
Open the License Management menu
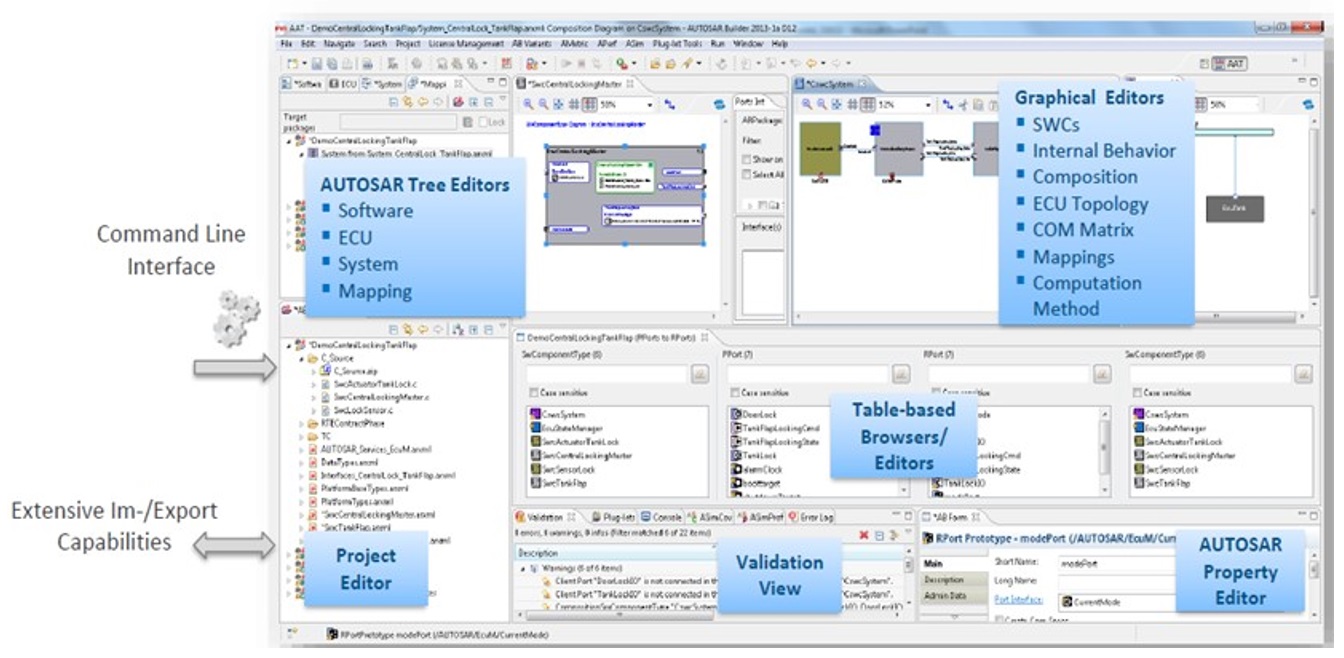(465, 45)
